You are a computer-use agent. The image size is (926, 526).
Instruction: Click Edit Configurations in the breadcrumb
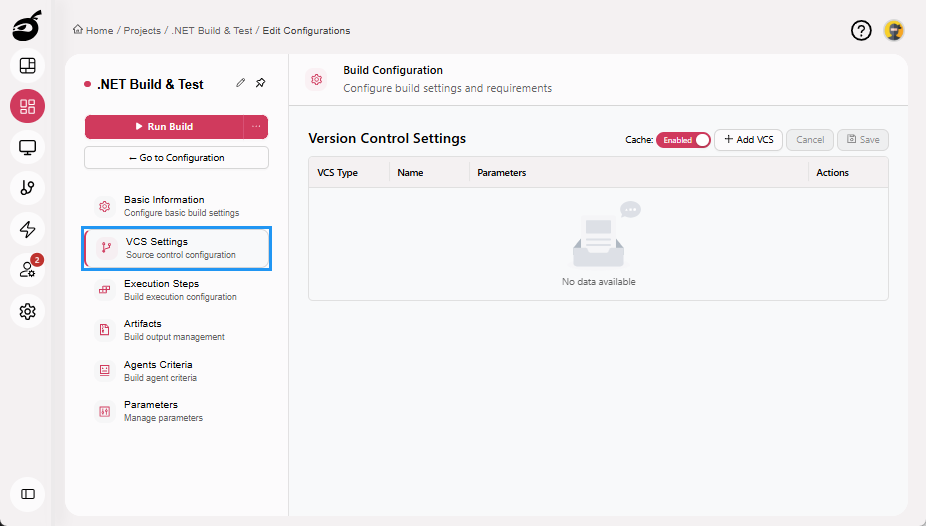coord(306,31)
